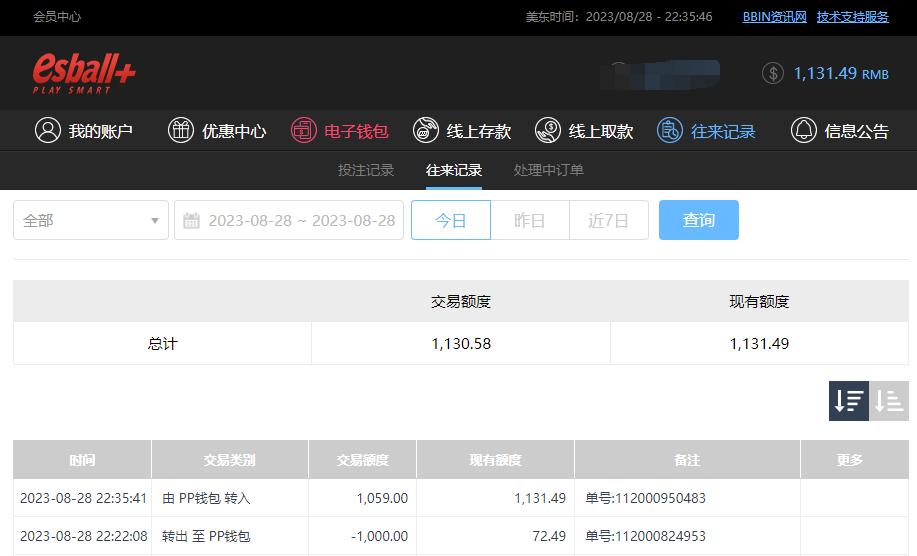Click the 线上取款 withdrawal icon
The image size is (917, 556).
pyautogui.click(x=548, y=130)
